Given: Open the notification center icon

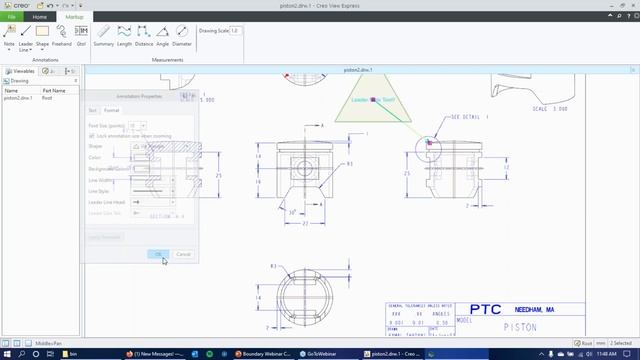Looking at the screenshot, I should (x=627, y=354).
